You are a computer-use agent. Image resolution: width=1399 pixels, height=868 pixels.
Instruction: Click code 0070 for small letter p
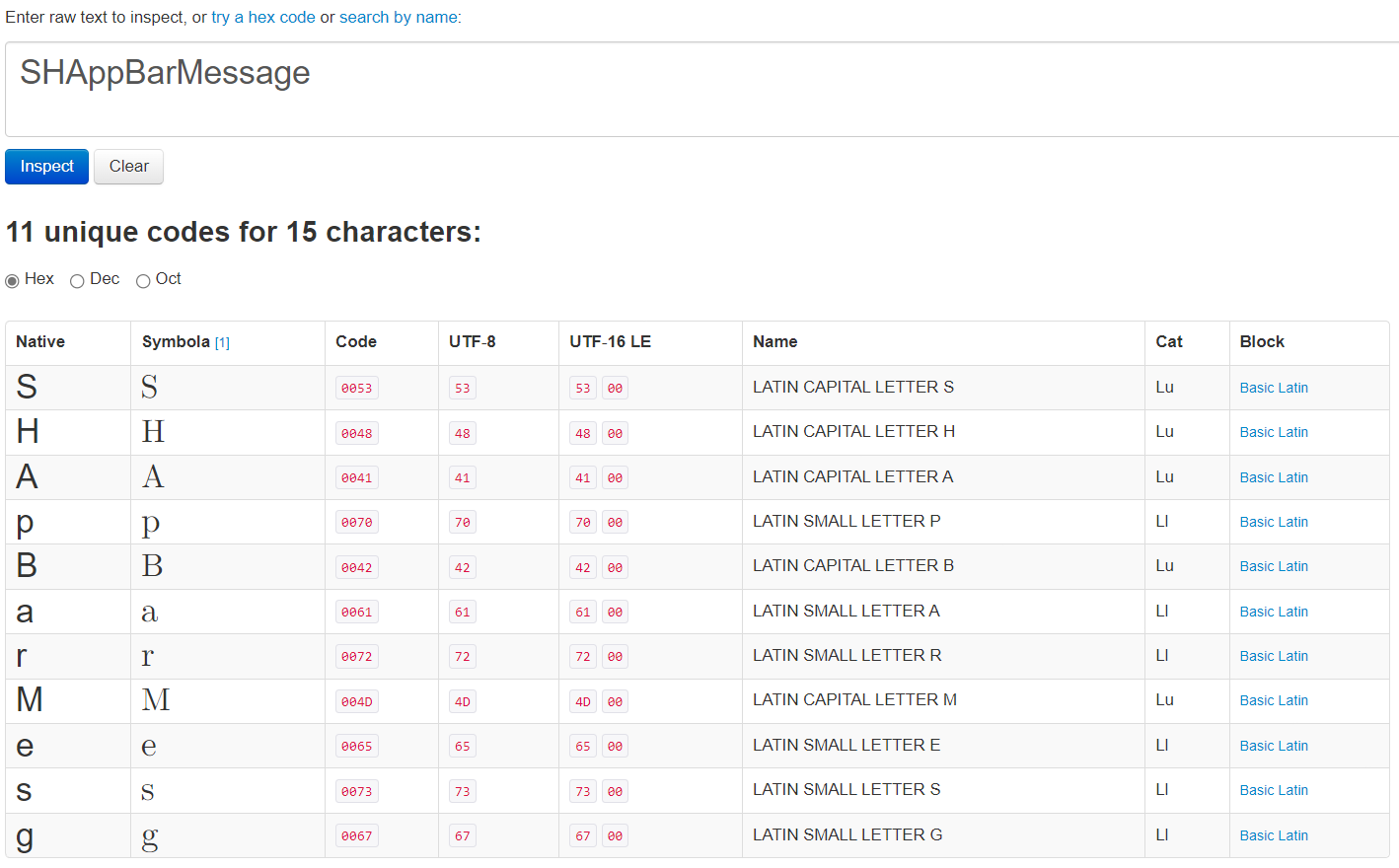(356, 522)
